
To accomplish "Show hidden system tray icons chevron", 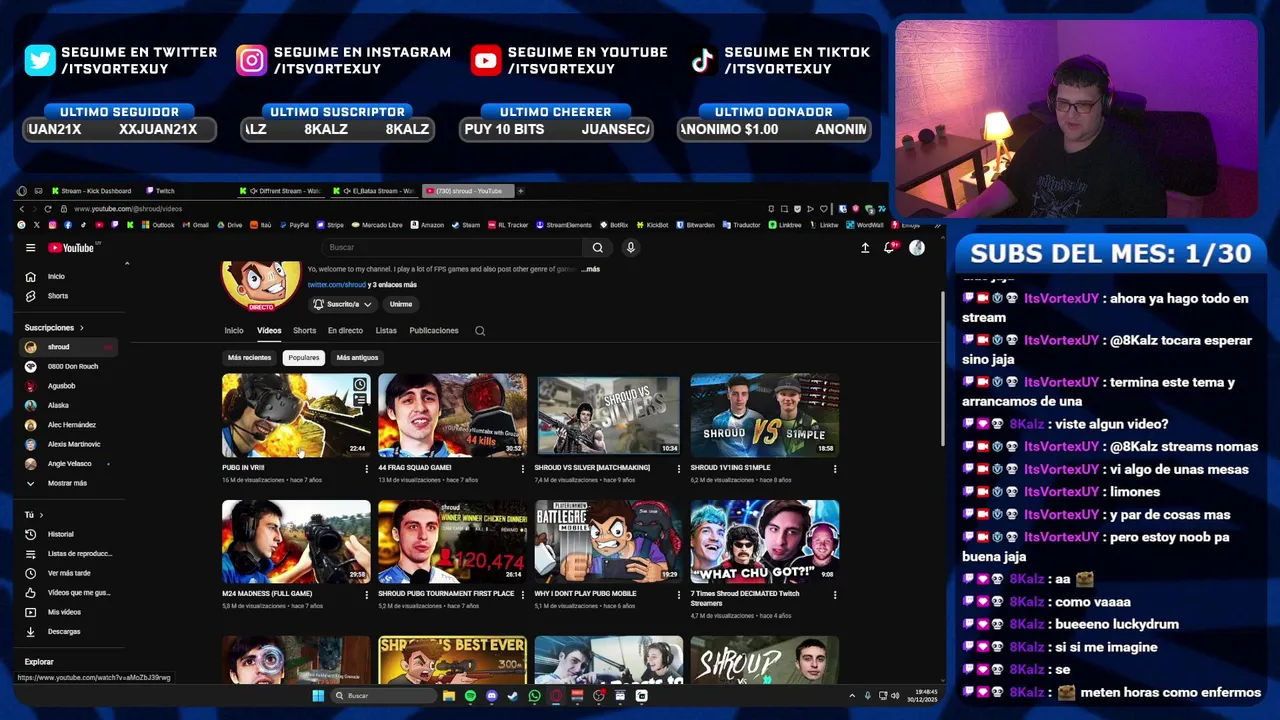I will click(x=852, y=695).
